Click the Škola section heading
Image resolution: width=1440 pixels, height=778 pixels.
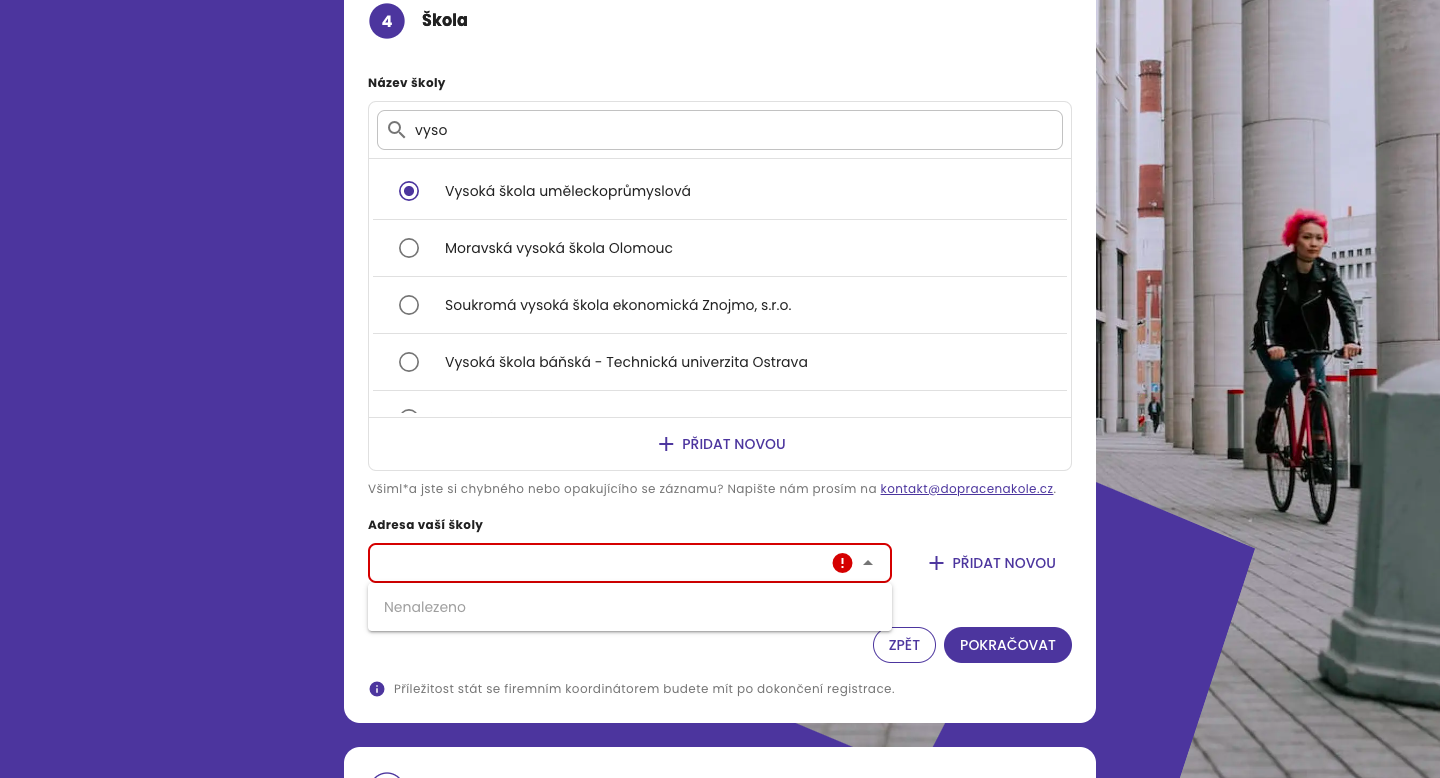(444, 20)
